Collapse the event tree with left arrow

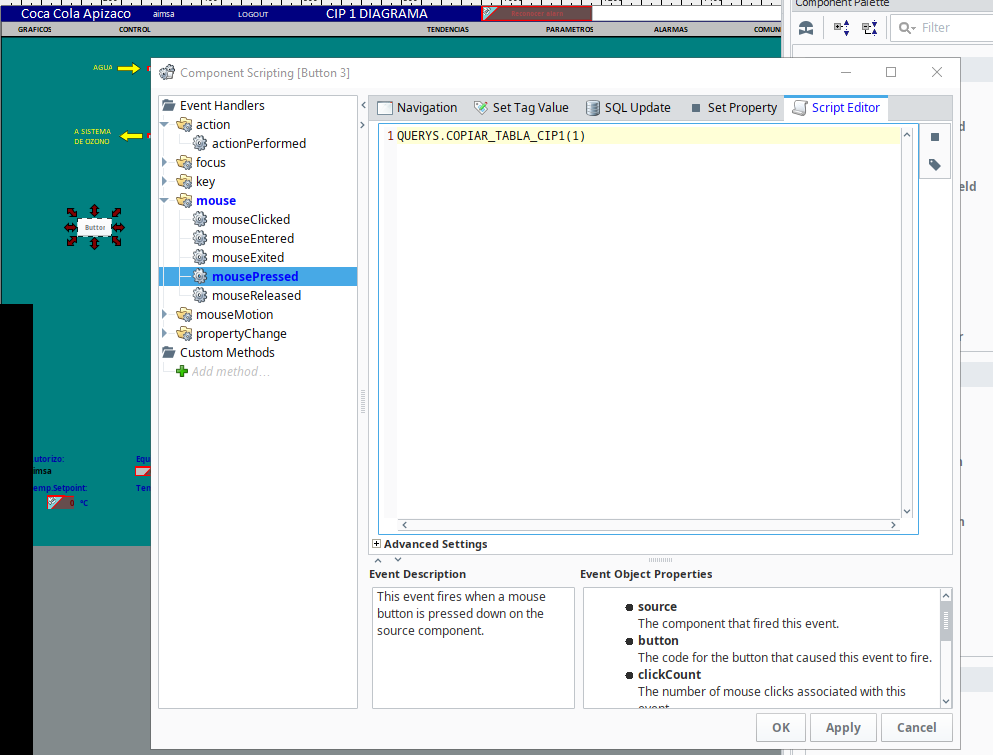(x=364, y=105)
